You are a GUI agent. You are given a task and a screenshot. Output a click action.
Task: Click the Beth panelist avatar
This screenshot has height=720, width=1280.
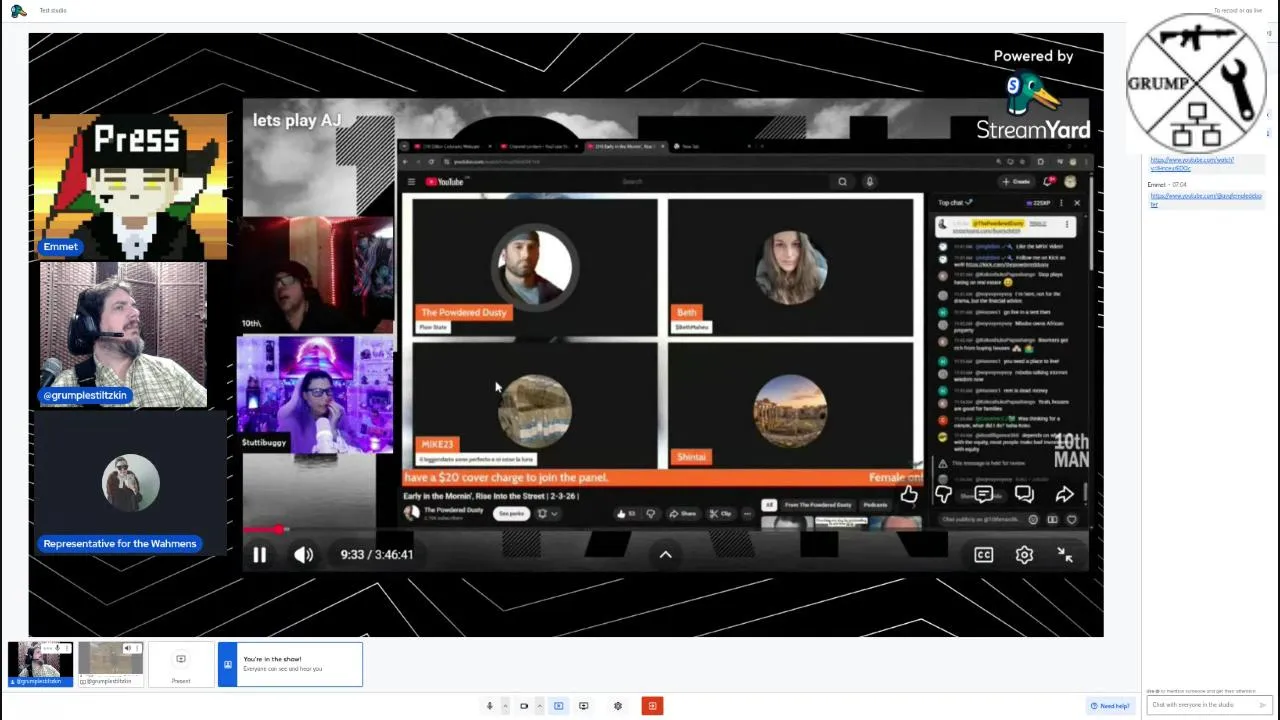[790, 266]
